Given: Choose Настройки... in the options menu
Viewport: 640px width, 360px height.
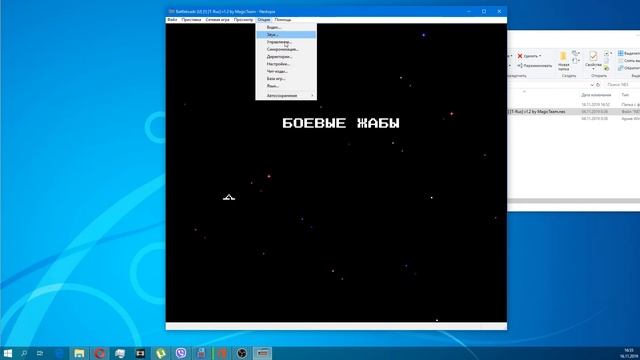Looking at the screenshot, I should [286, 64].
